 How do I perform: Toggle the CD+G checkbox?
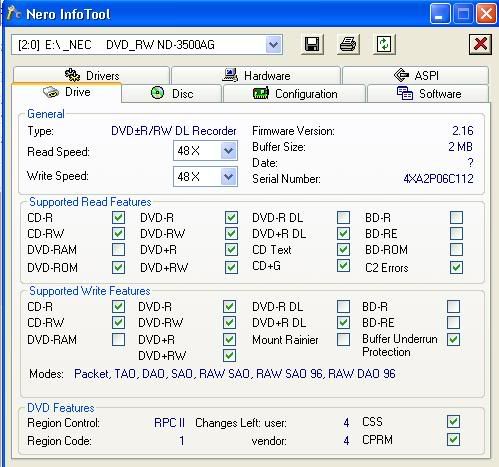[343, 266]
